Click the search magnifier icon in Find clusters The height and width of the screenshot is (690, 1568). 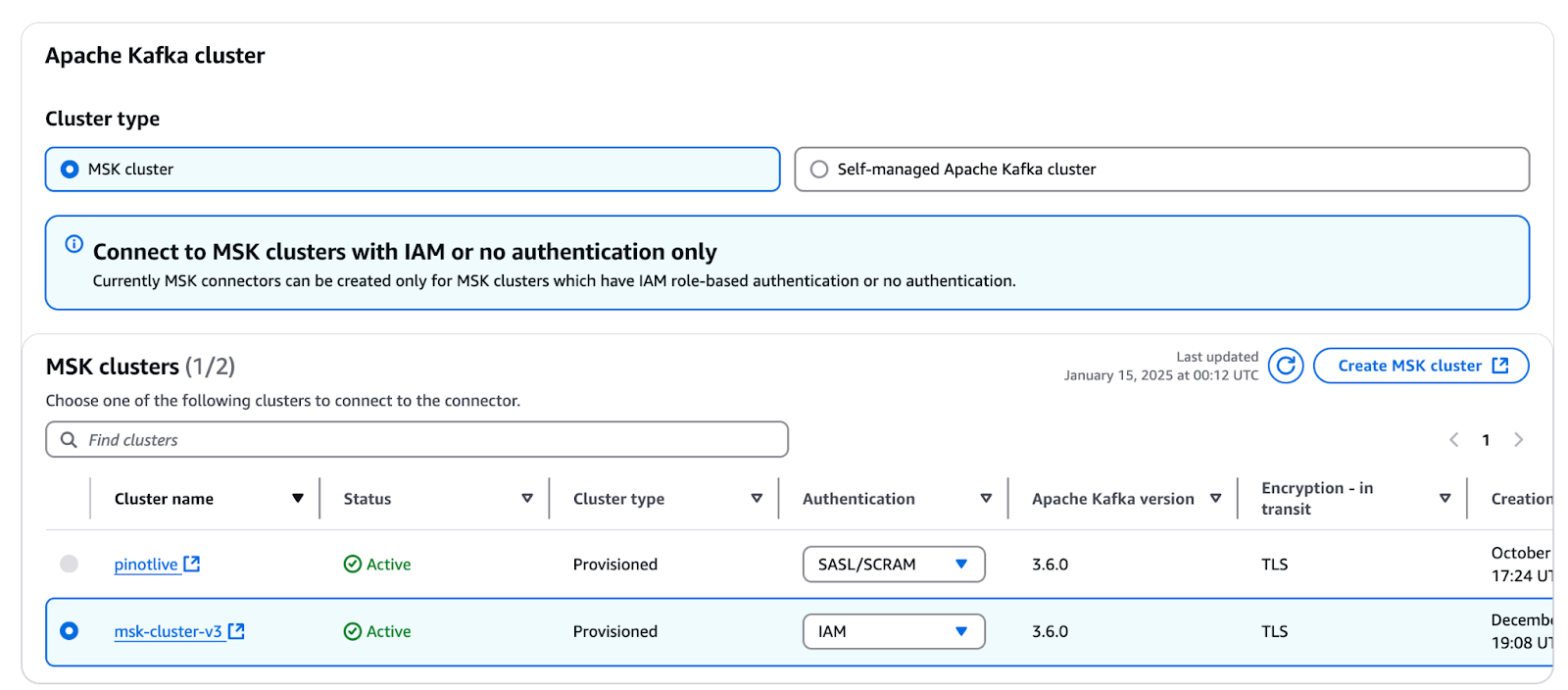point(69,440)
